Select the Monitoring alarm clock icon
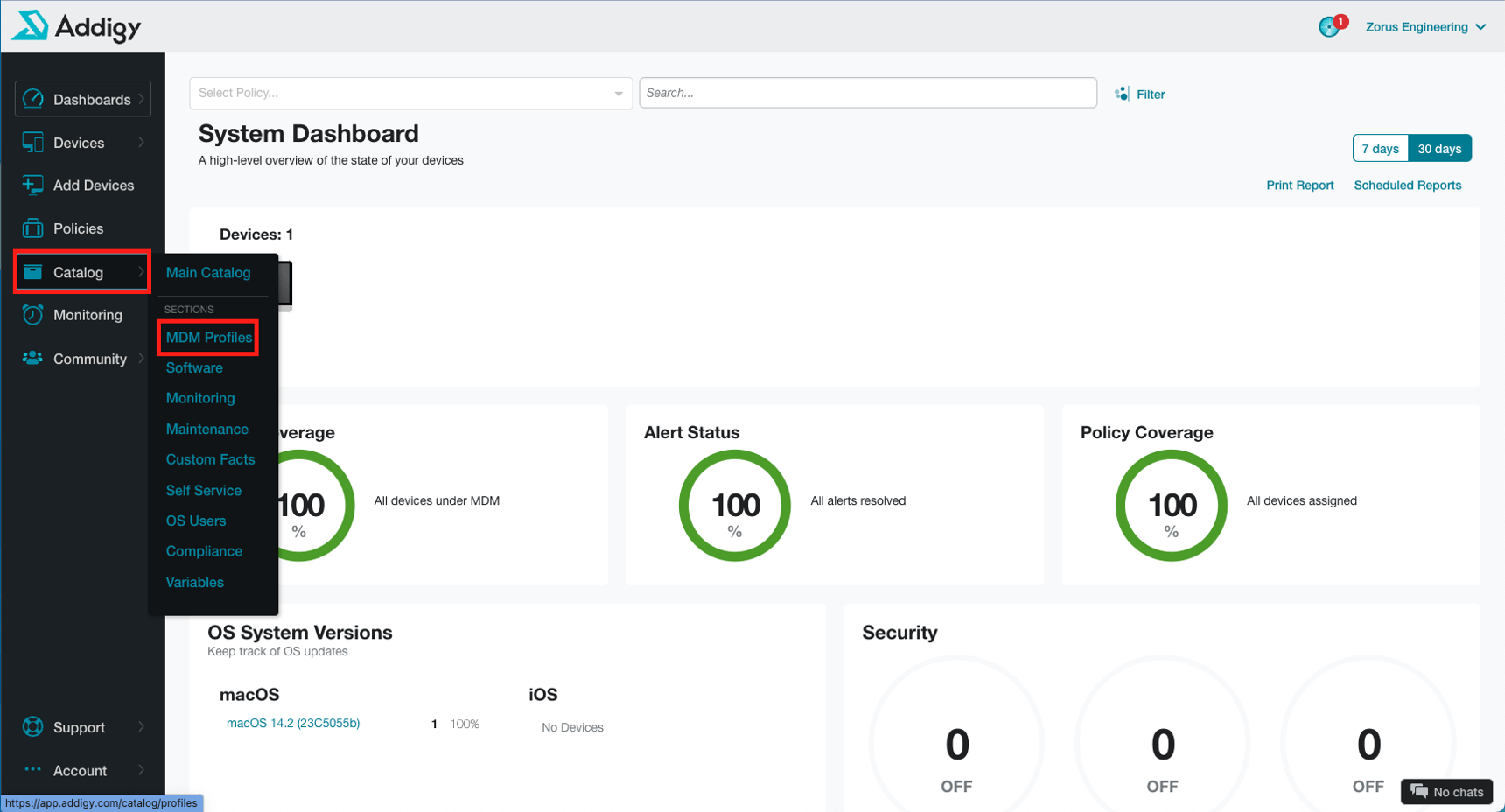1505x812 pixels. tap(32, 314)
